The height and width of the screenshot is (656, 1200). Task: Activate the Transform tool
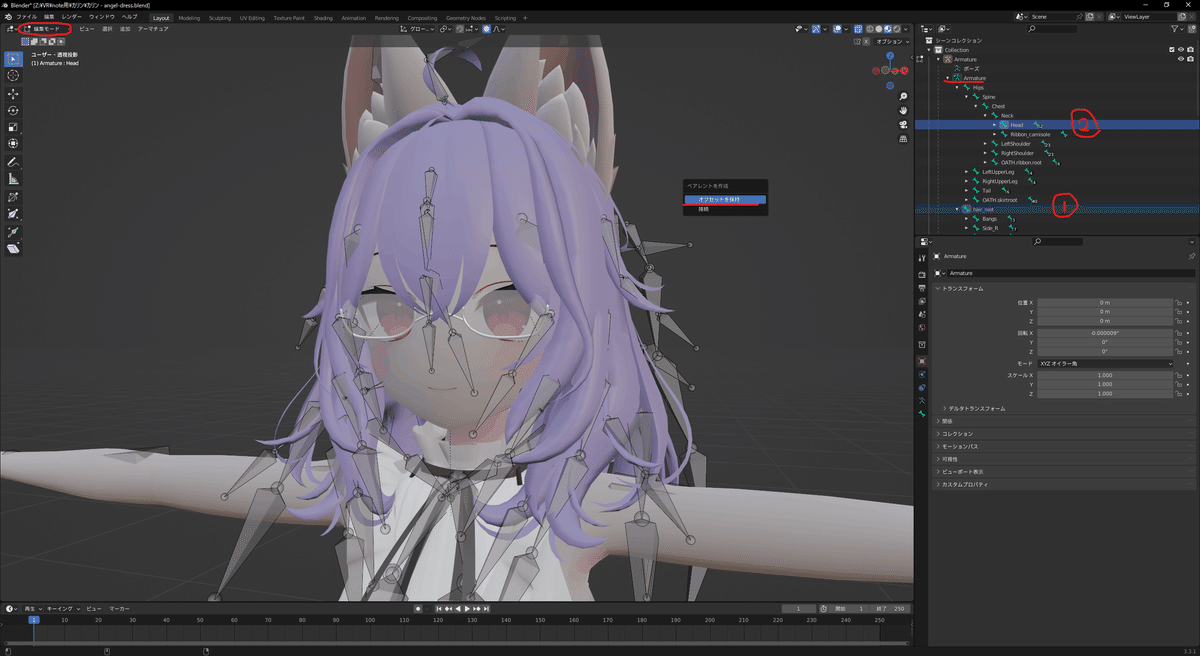[x=13, y=144]
